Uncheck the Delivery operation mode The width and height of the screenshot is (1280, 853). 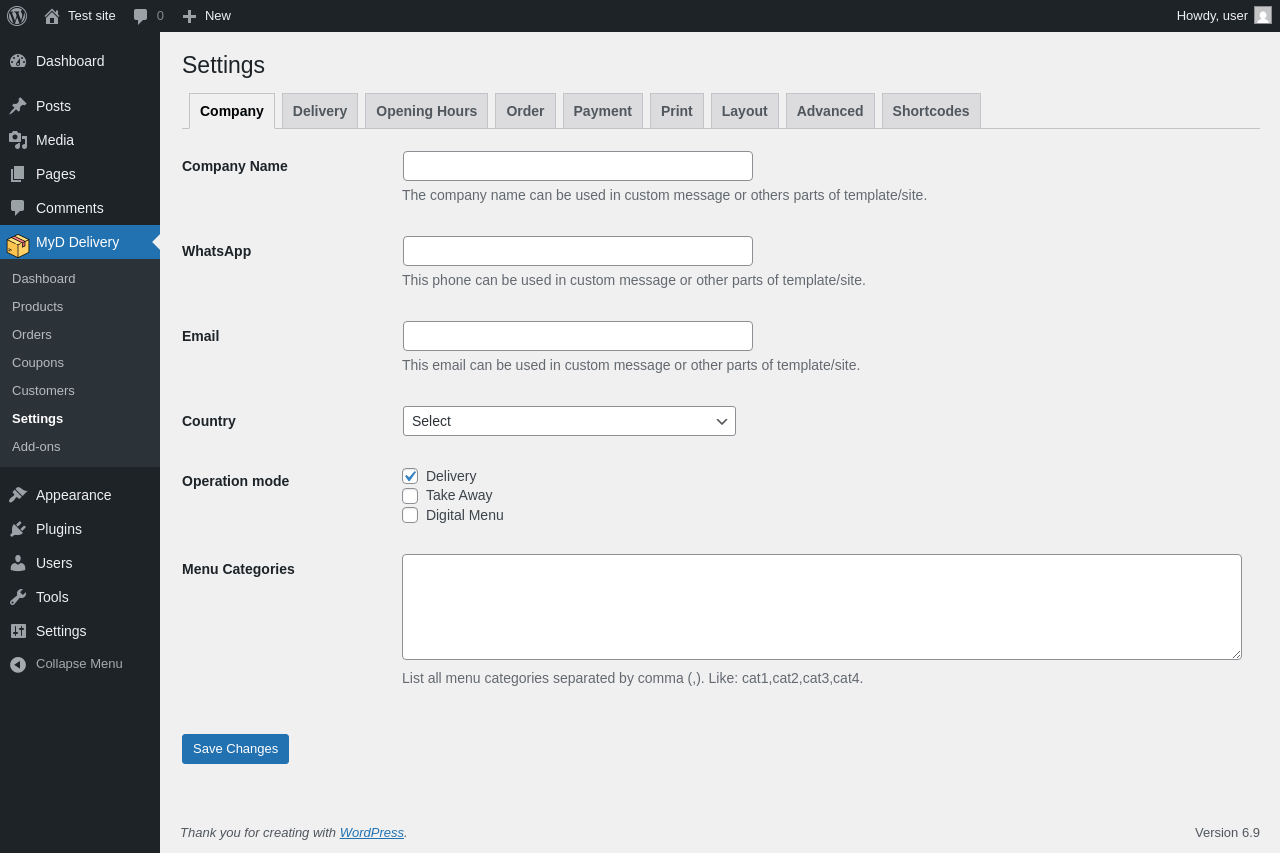pos(410,476)
